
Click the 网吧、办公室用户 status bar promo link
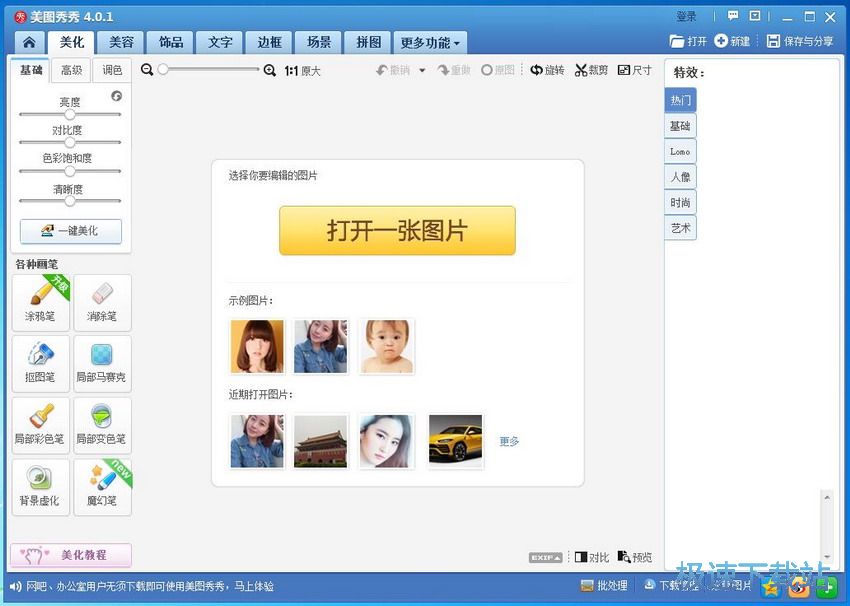click(x=150, y=586)
